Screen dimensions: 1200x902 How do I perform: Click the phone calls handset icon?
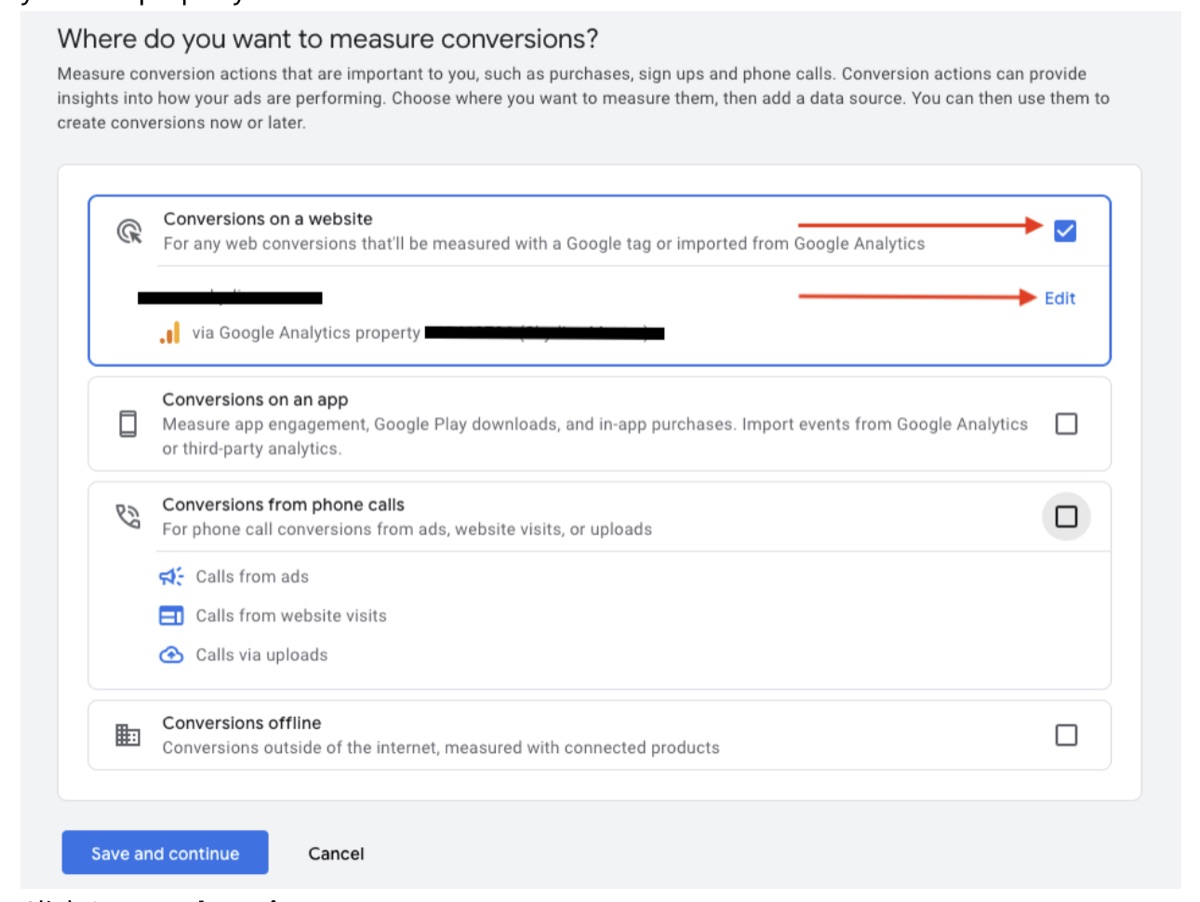[128, 517]
